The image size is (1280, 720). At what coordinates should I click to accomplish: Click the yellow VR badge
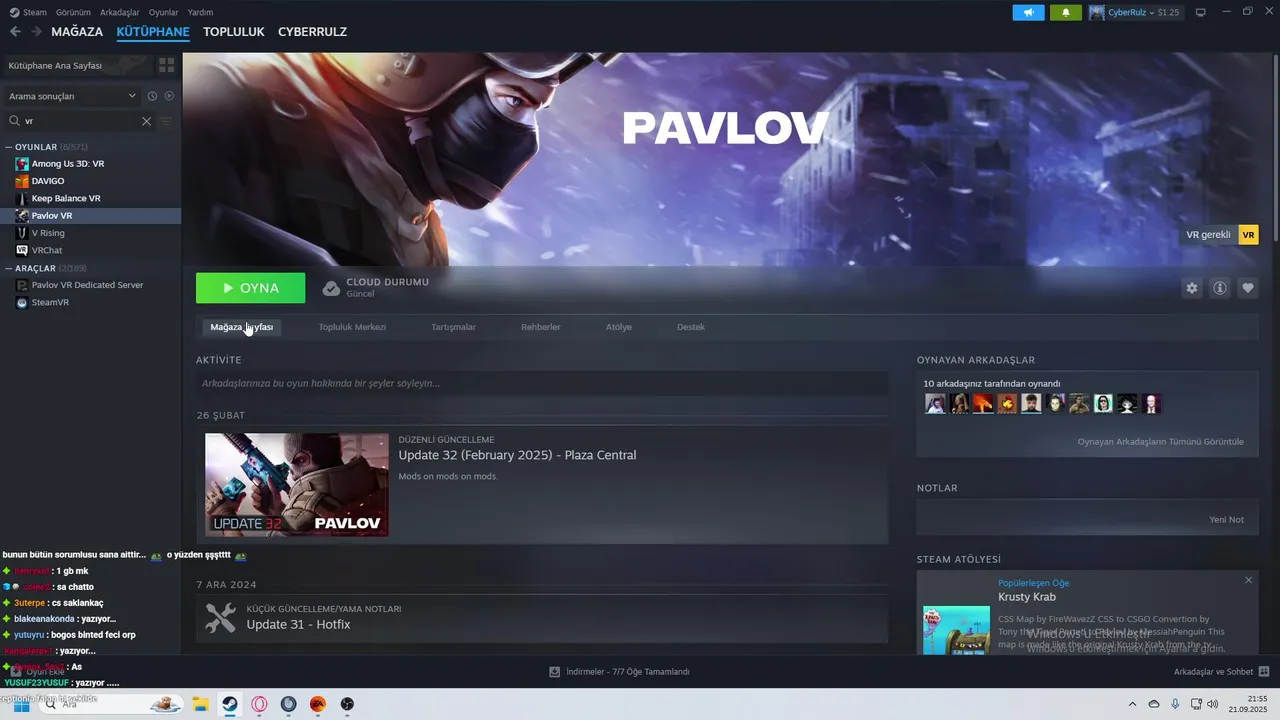point(1248,235)
